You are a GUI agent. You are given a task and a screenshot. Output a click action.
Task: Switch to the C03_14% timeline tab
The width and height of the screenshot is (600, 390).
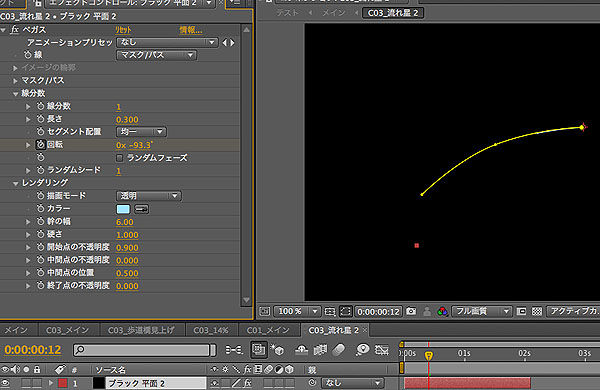coord(211,330)
